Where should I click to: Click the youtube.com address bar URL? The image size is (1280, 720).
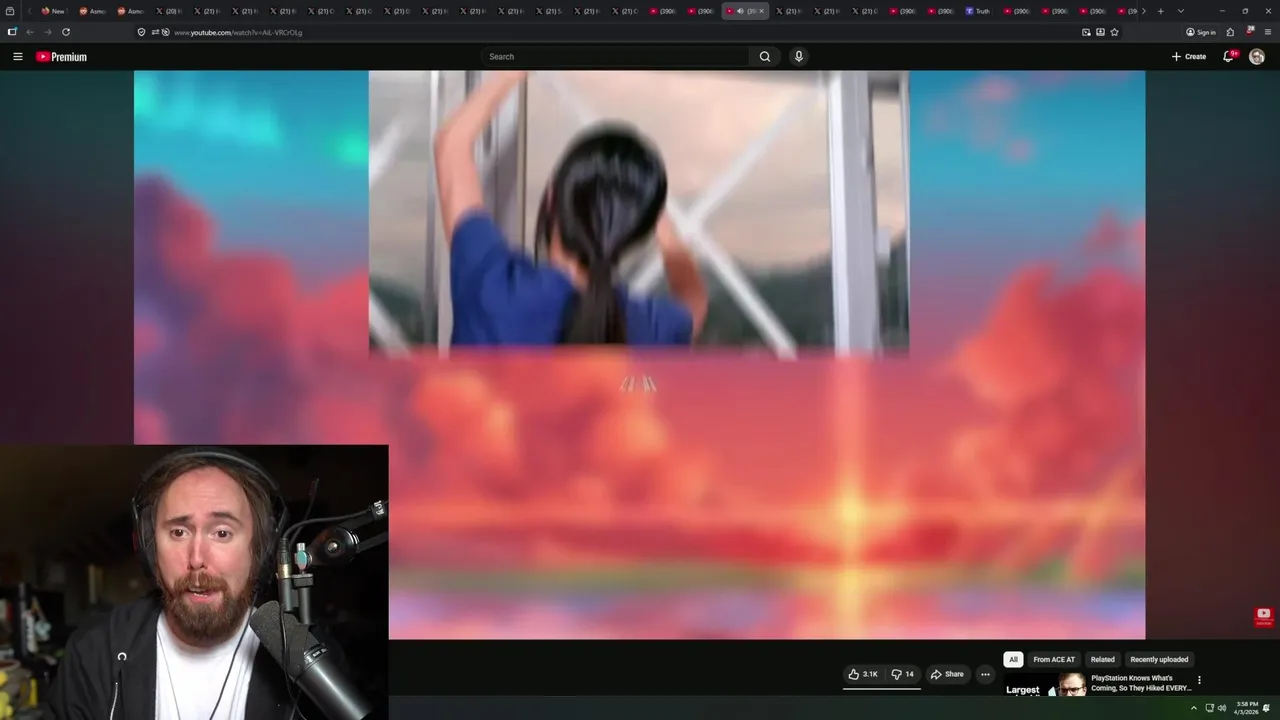click(x=238, y=32)
